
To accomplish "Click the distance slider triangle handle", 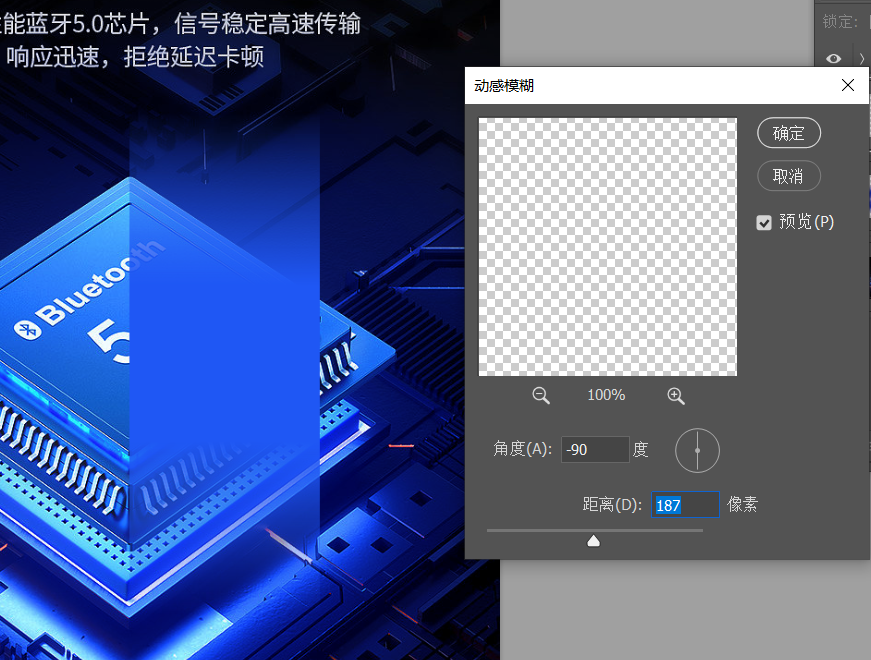I will pyautogui.click(x=593, y=541).
